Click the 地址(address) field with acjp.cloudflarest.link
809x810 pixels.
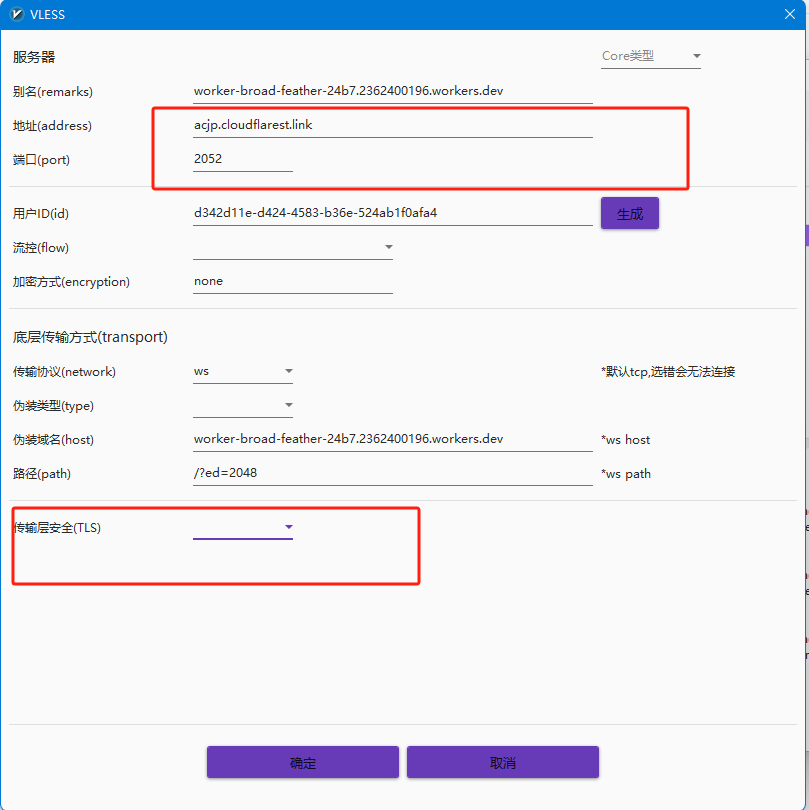click(x=392, y=125)
